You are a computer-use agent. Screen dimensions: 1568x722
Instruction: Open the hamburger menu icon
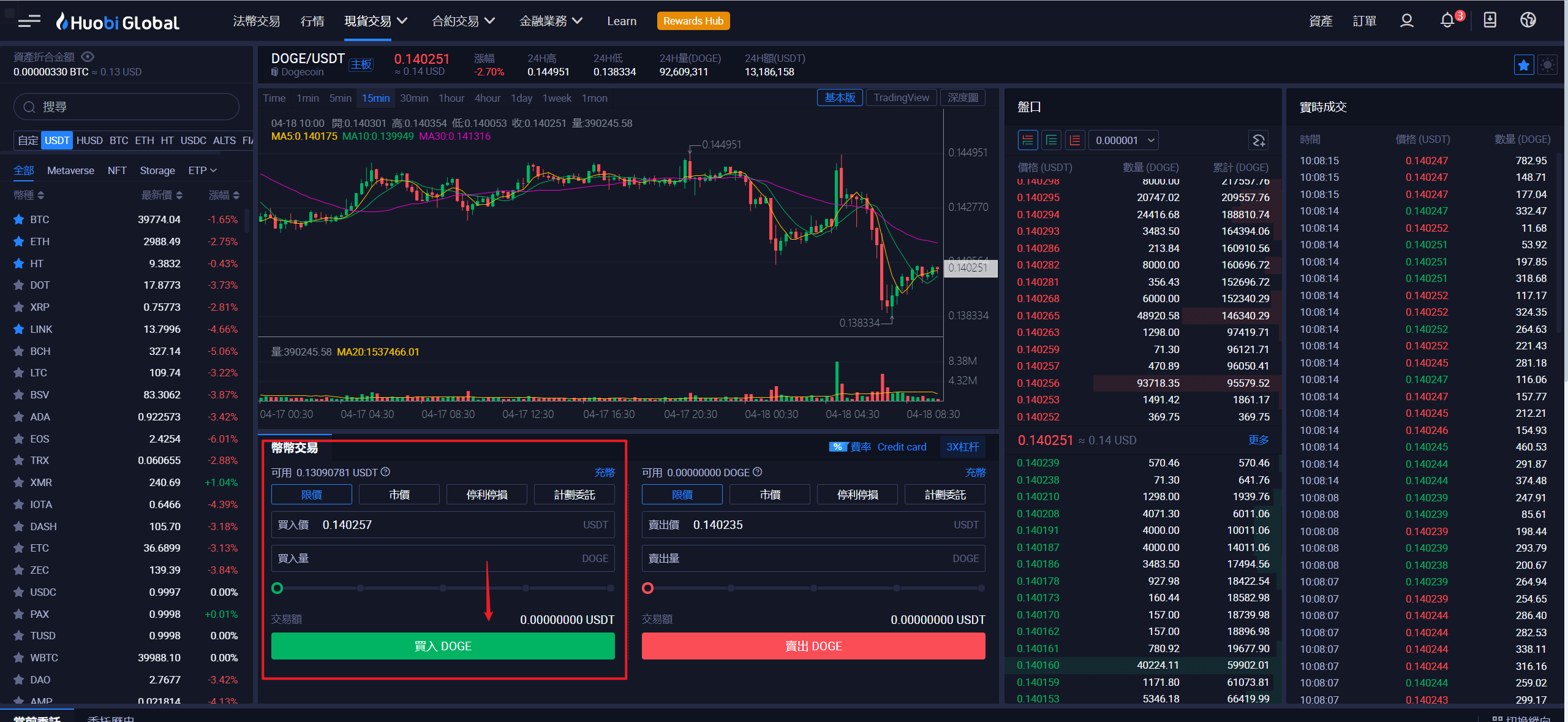click(x=29, y=22)
